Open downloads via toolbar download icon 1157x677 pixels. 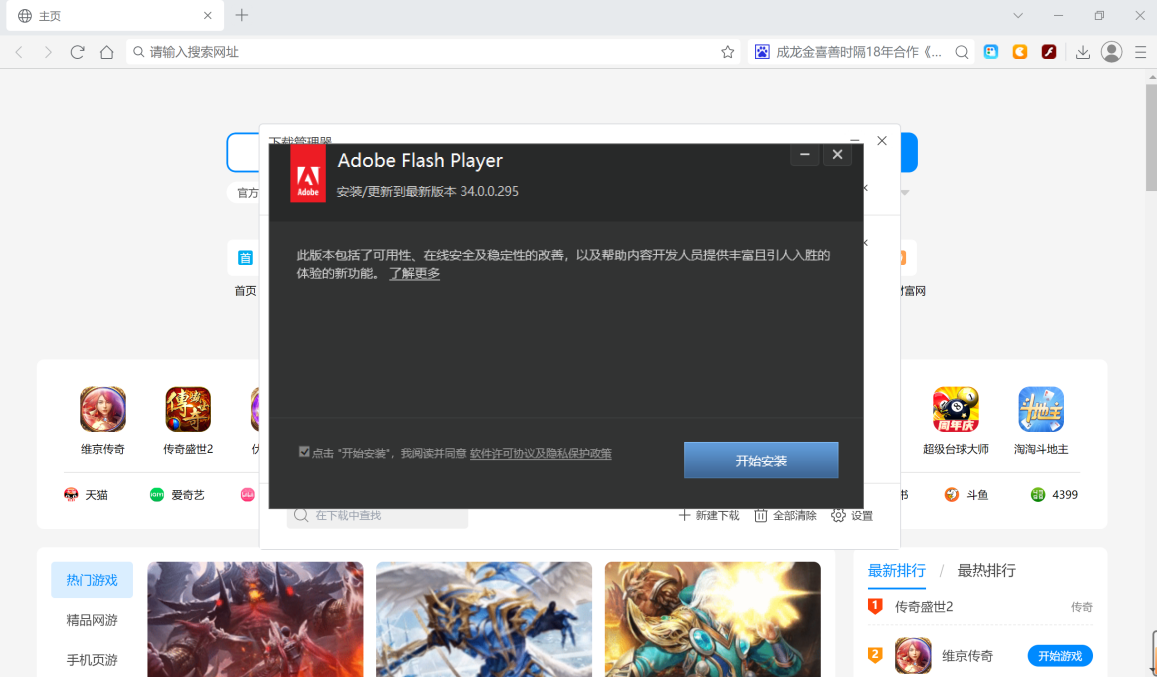click(1082, 52)
